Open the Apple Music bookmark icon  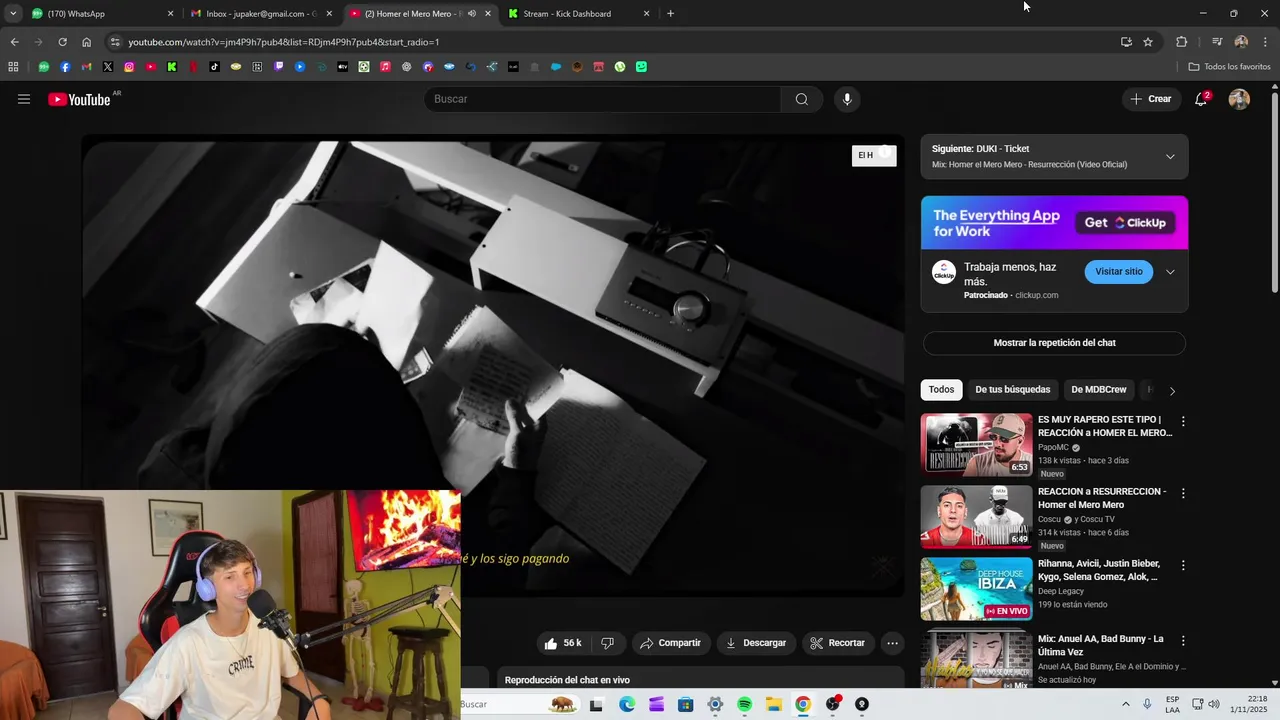point(385,67)
